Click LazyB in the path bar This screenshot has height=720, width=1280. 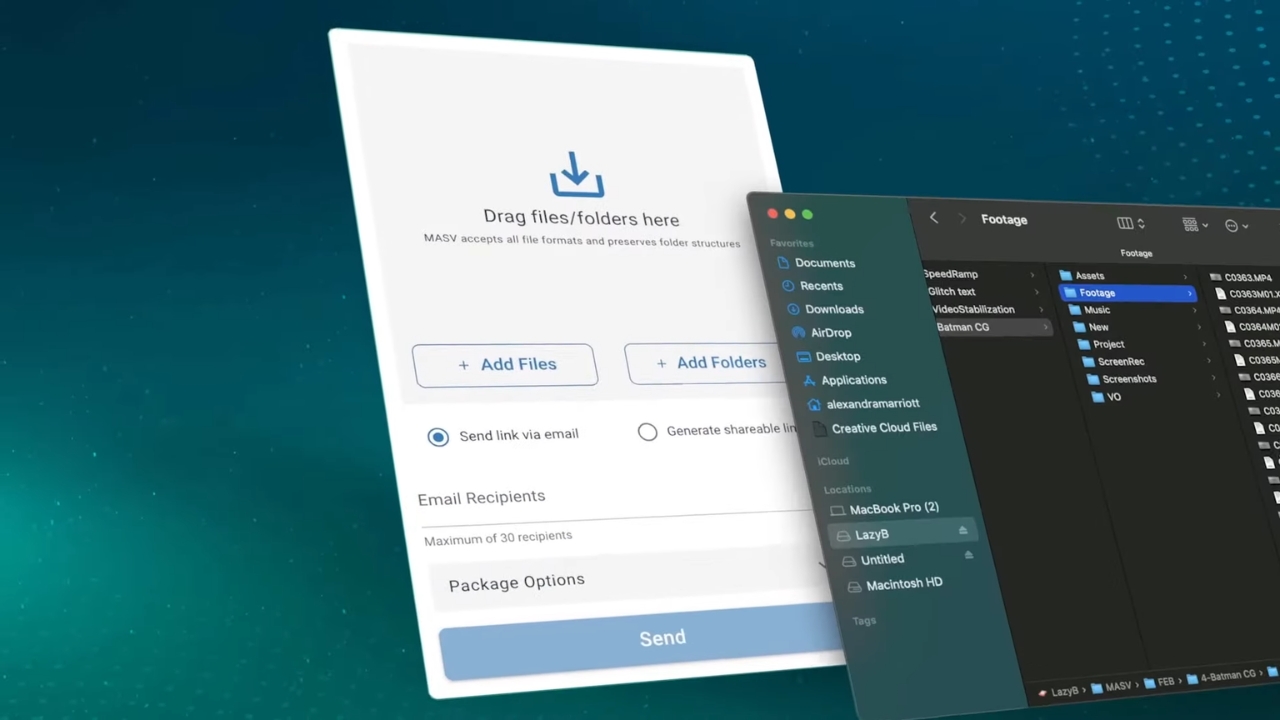(x=1058, y=692)
